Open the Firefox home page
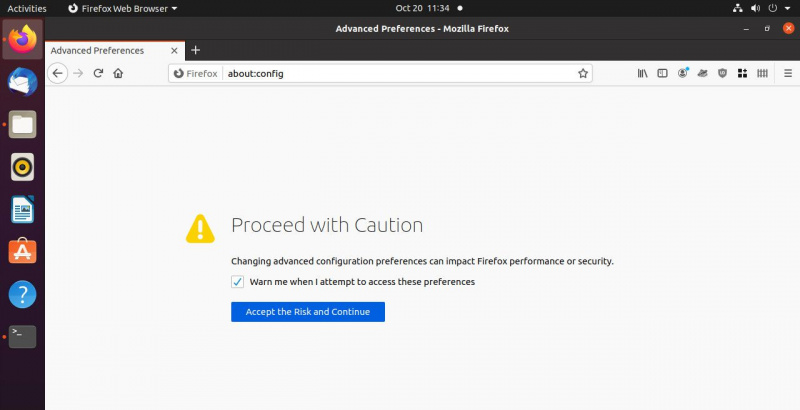This screenshot has height=410, width=800. tap(118, 73)
